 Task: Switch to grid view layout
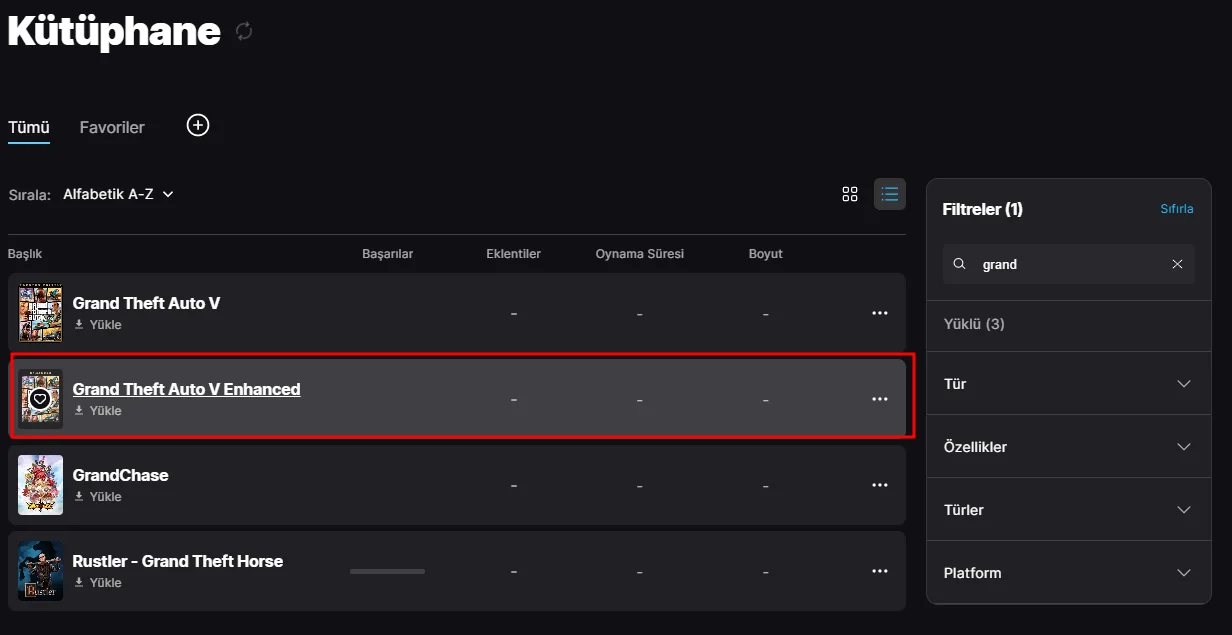(x=850, y=194)
